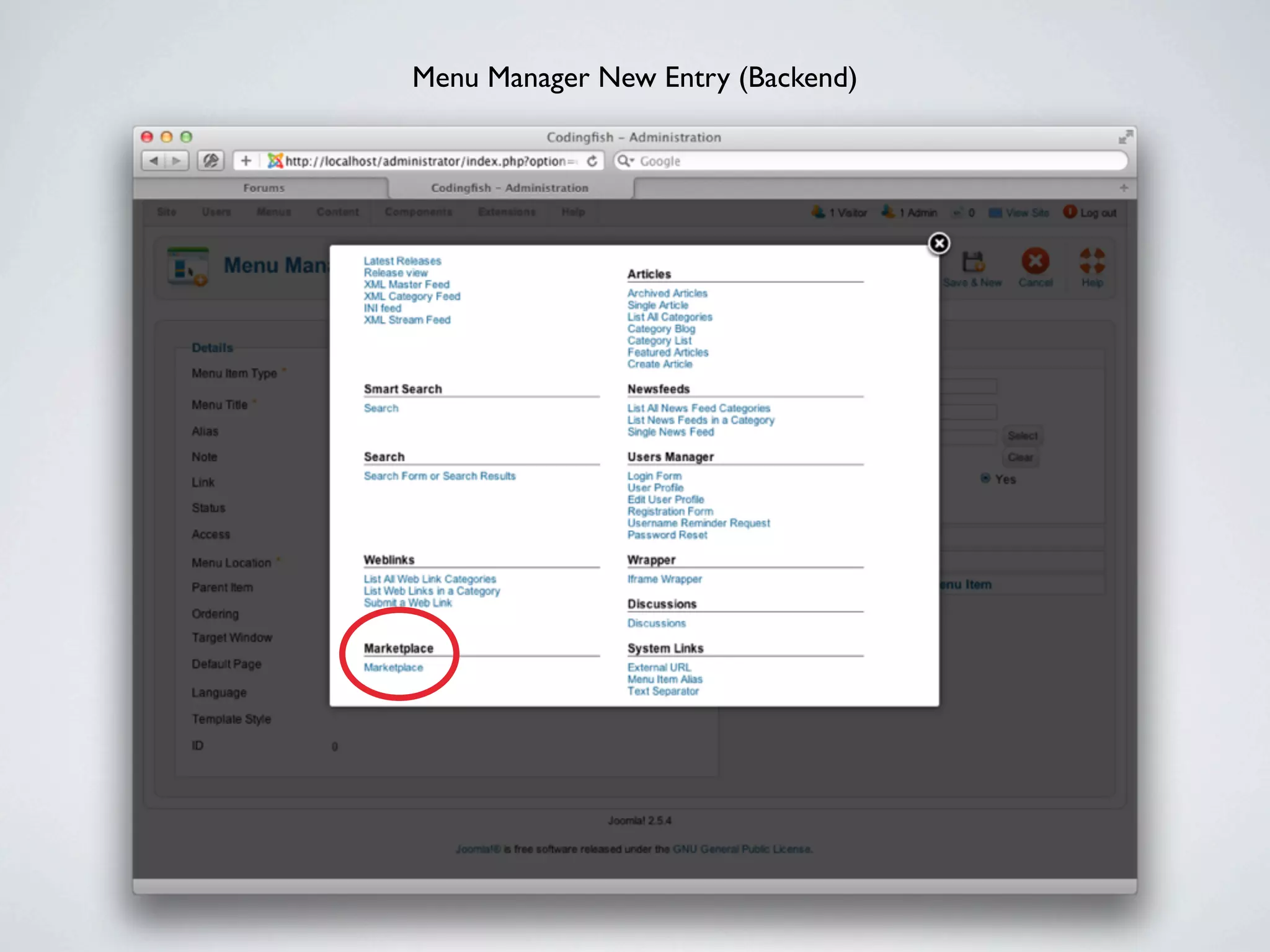Select Featured Articles type
This screenshot has height=952, width=1270.
(668, 352)
